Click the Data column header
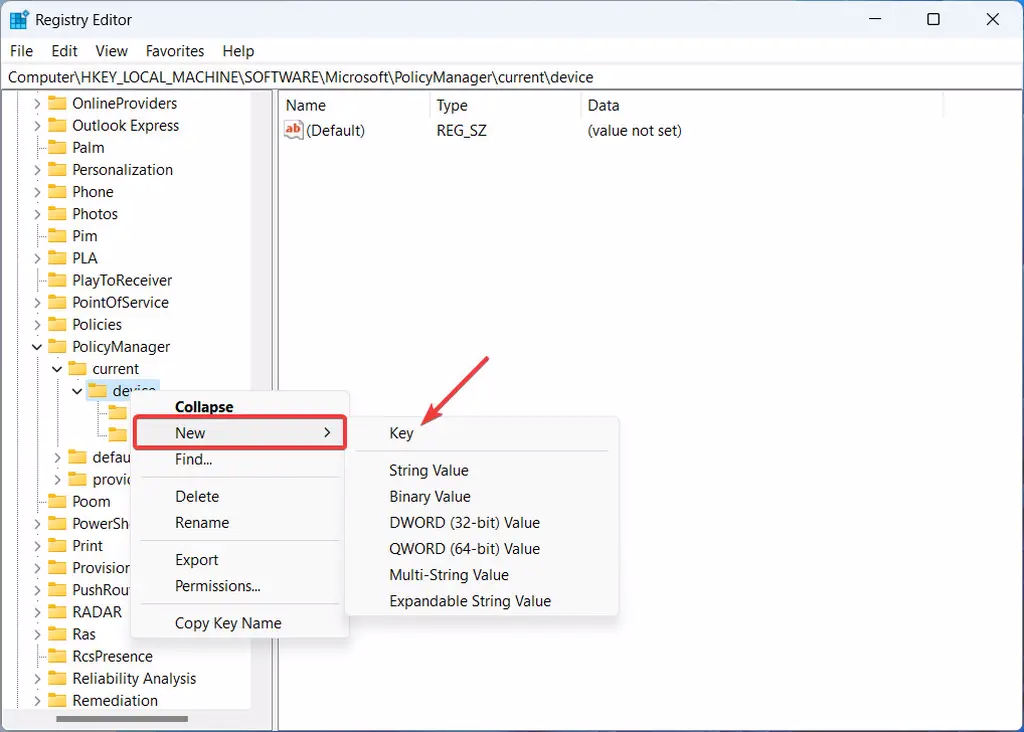This screenshot has width=1024, height=732. [x=603, y=105]
